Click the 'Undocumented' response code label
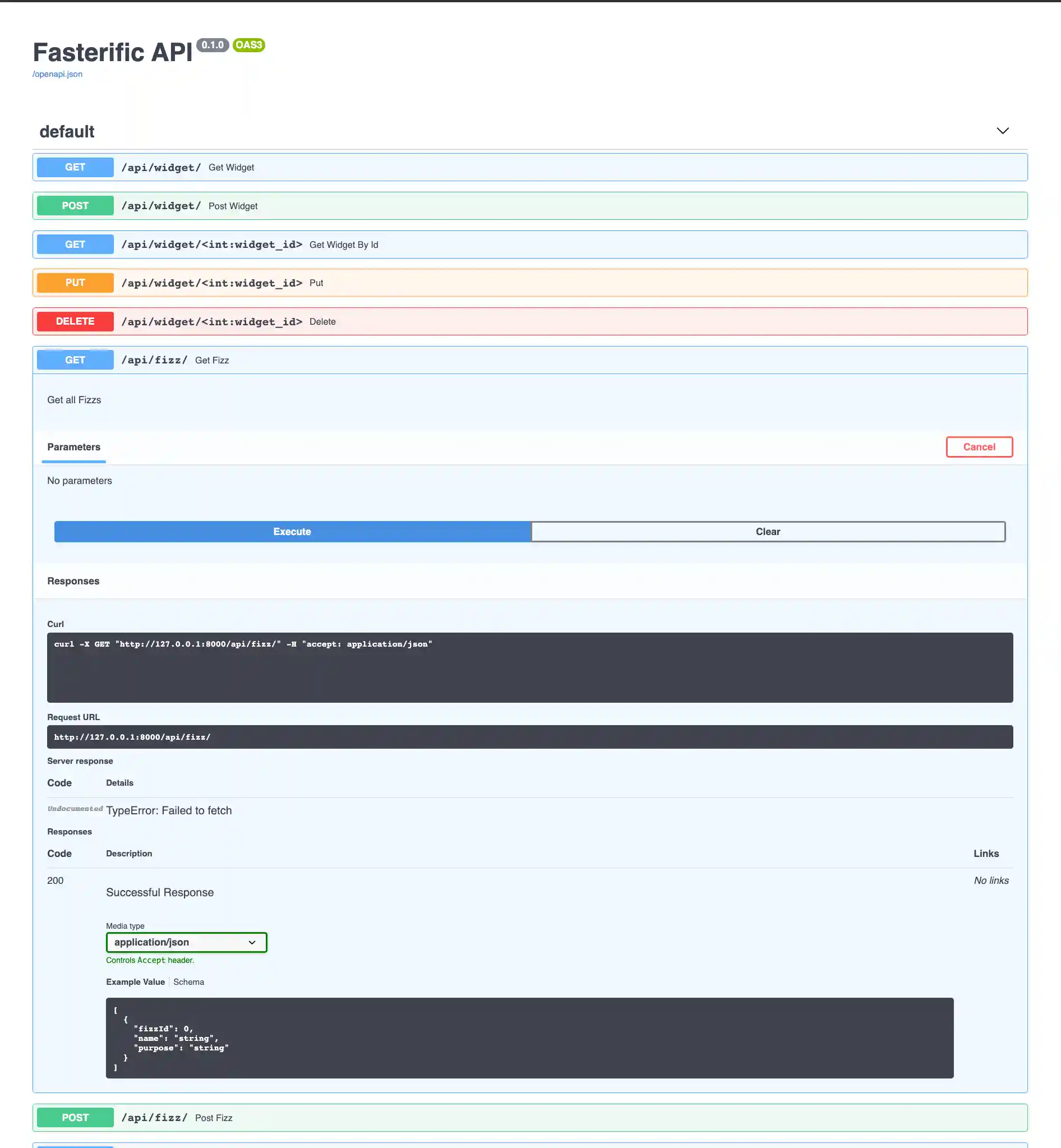This screenshot has width=1061, height=1148. coord(75,809)
